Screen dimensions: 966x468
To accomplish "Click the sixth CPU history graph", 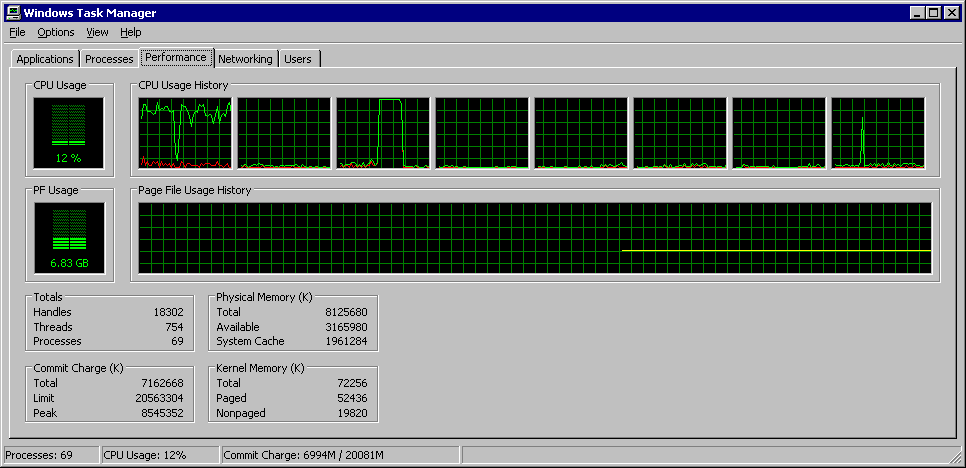I will coord(680,132).
